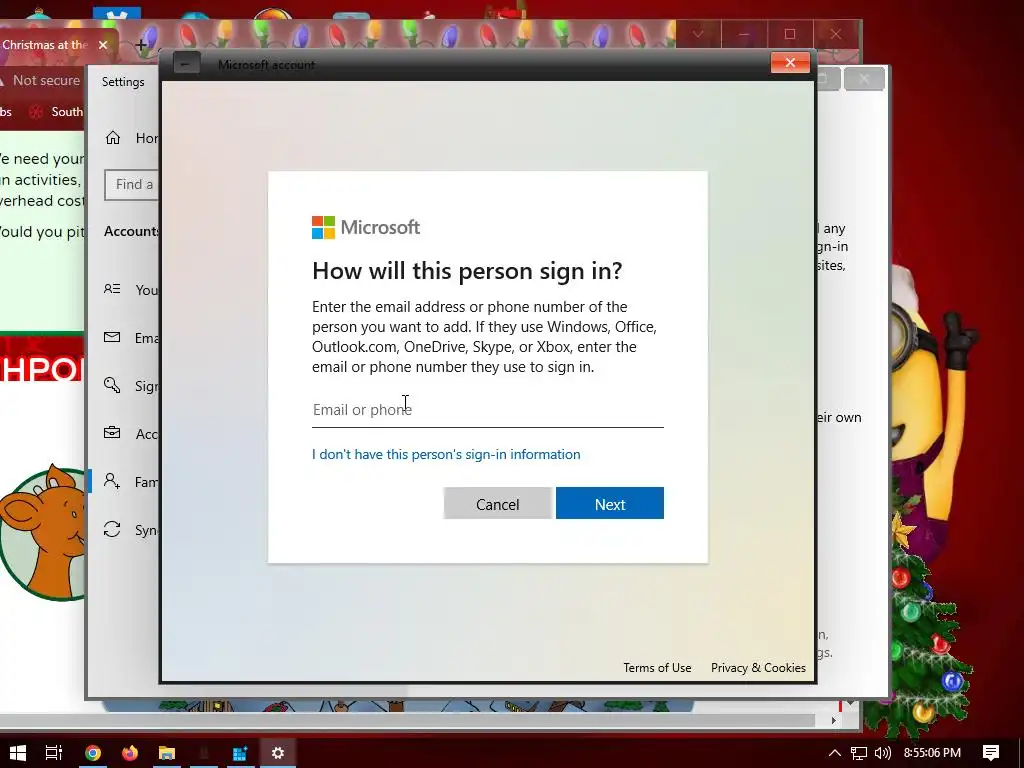Click Find a setting search box
The image size is (1024, 768).
pos(132,185)
